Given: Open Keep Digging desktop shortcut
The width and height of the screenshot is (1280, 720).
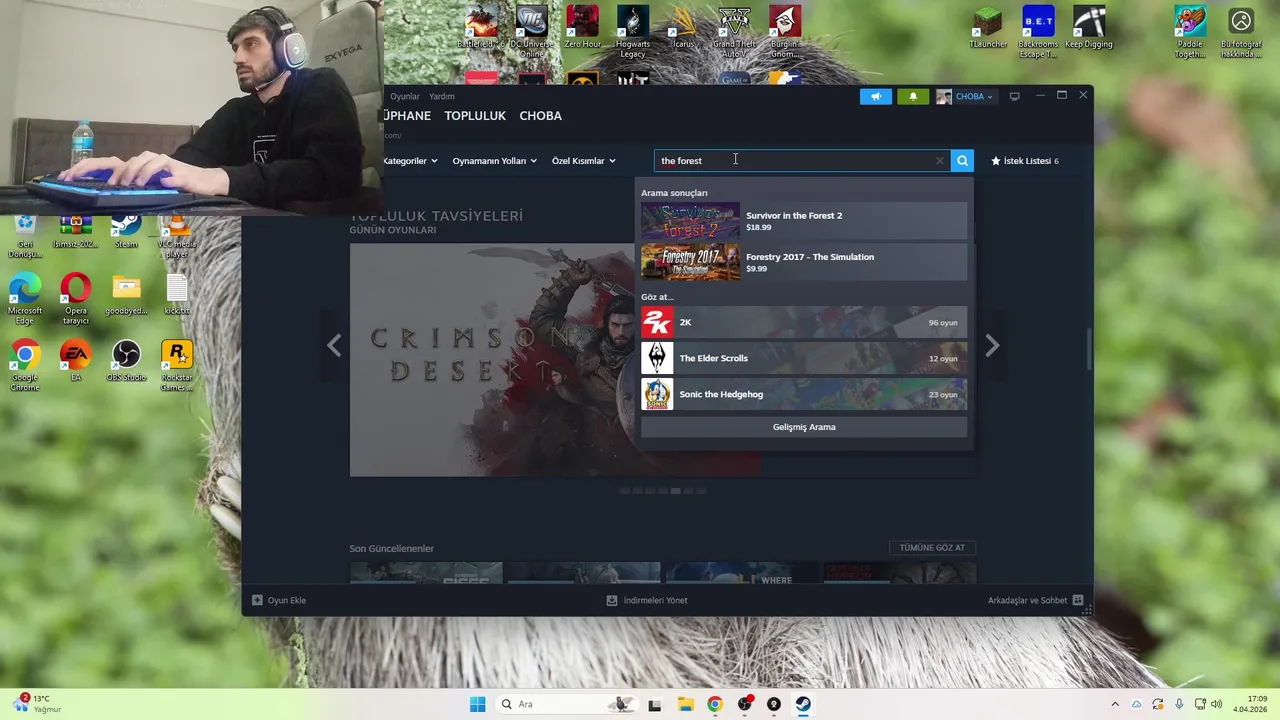Looking at the screenshot, I should 1089,28.
